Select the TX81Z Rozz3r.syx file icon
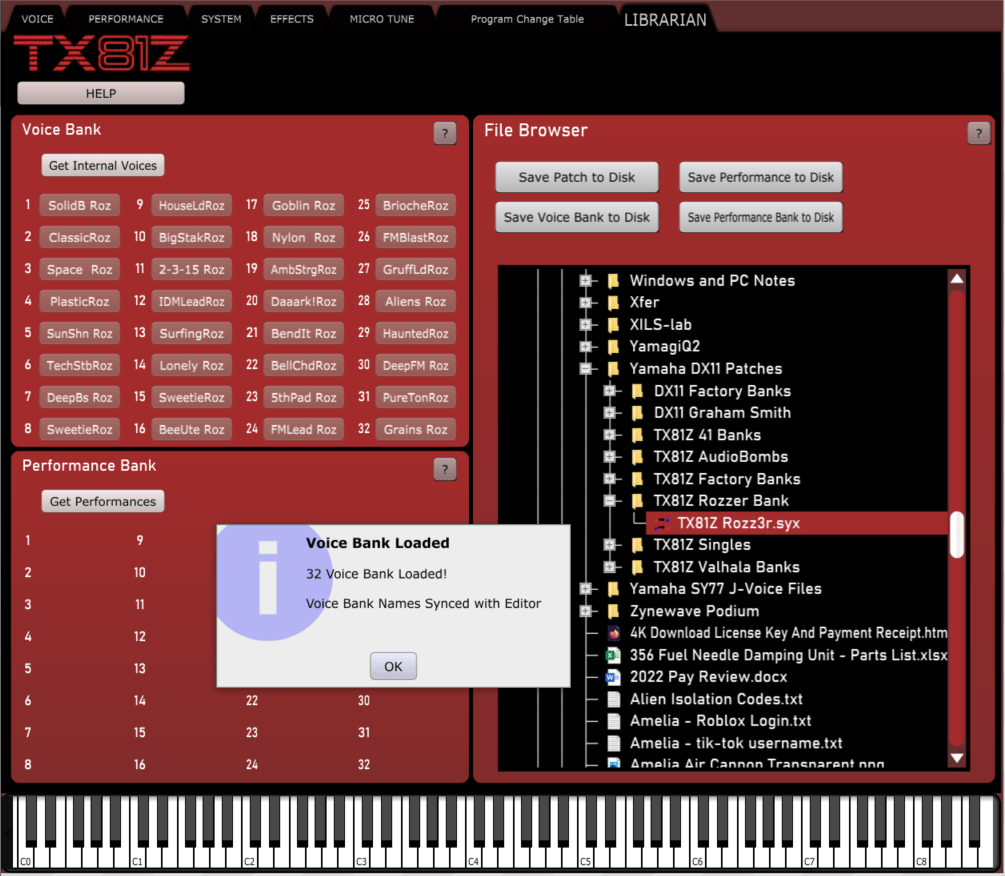This screenshot has height=876, width=1005. click(661, 523)
